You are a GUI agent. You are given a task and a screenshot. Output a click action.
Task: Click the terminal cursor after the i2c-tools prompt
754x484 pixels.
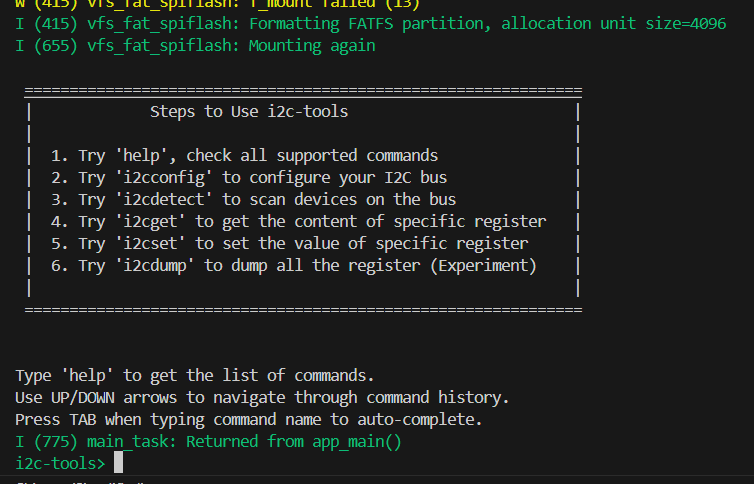(118, 463)
